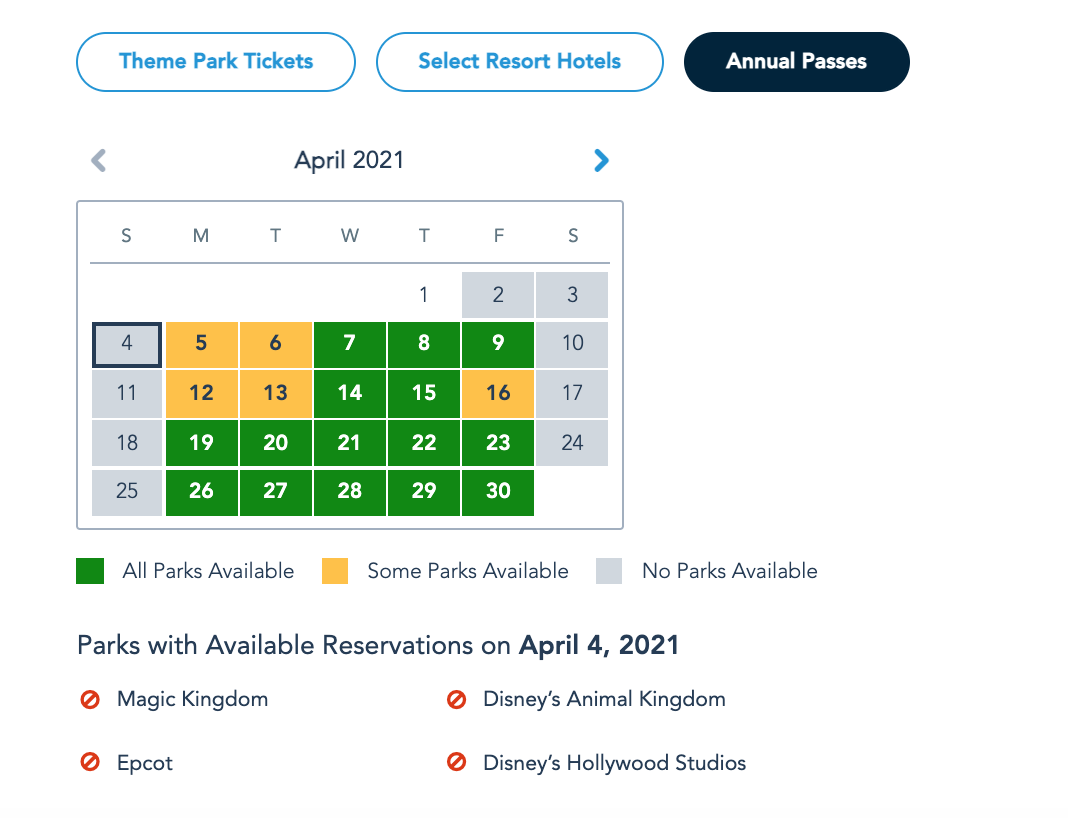Click unavailable icon beside Epcot
The image size is (1068, 818).
click(90, 763)
